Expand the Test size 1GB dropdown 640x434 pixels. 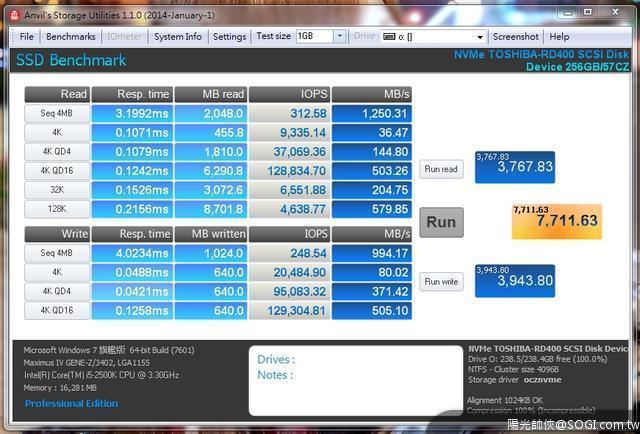340,37
